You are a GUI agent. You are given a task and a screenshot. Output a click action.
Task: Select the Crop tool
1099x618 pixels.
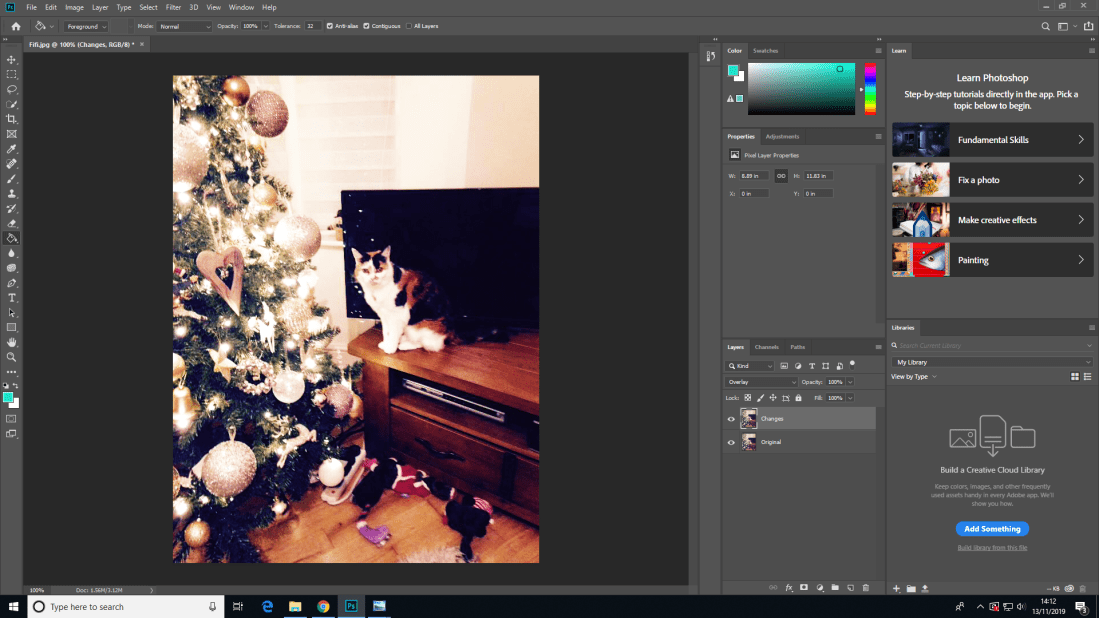[12, 119]
